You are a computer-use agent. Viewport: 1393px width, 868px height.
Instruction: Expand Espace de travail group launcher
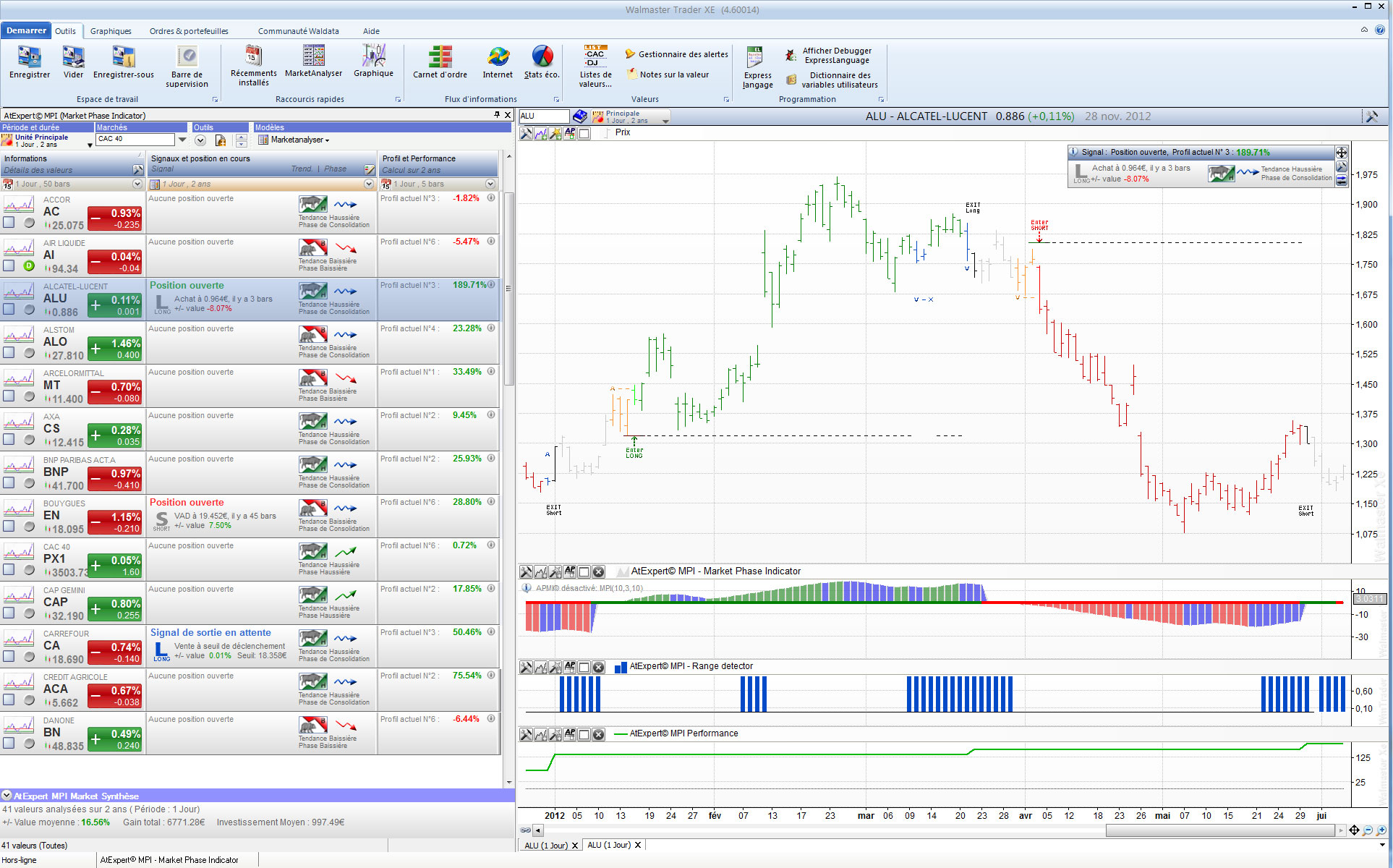click(x=215, y=100)
